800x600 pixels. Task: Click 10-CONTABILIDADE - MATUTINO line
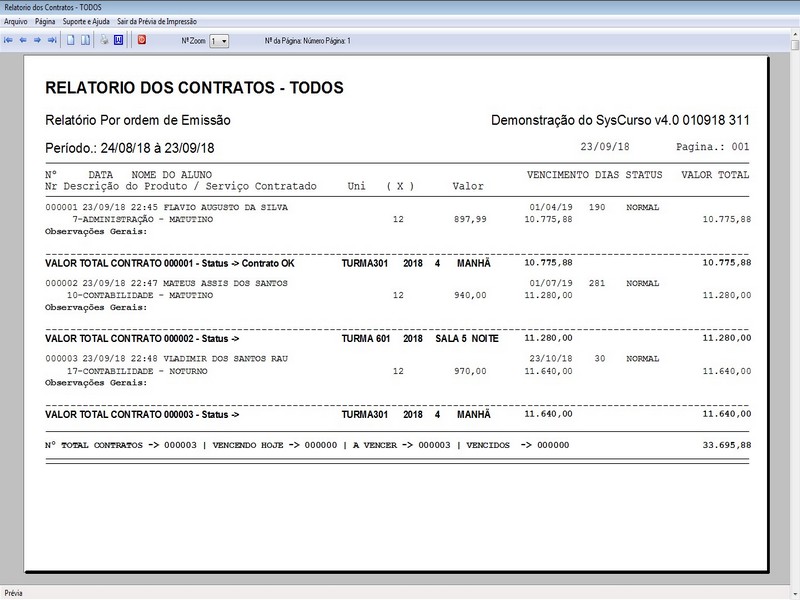(140, 295)
